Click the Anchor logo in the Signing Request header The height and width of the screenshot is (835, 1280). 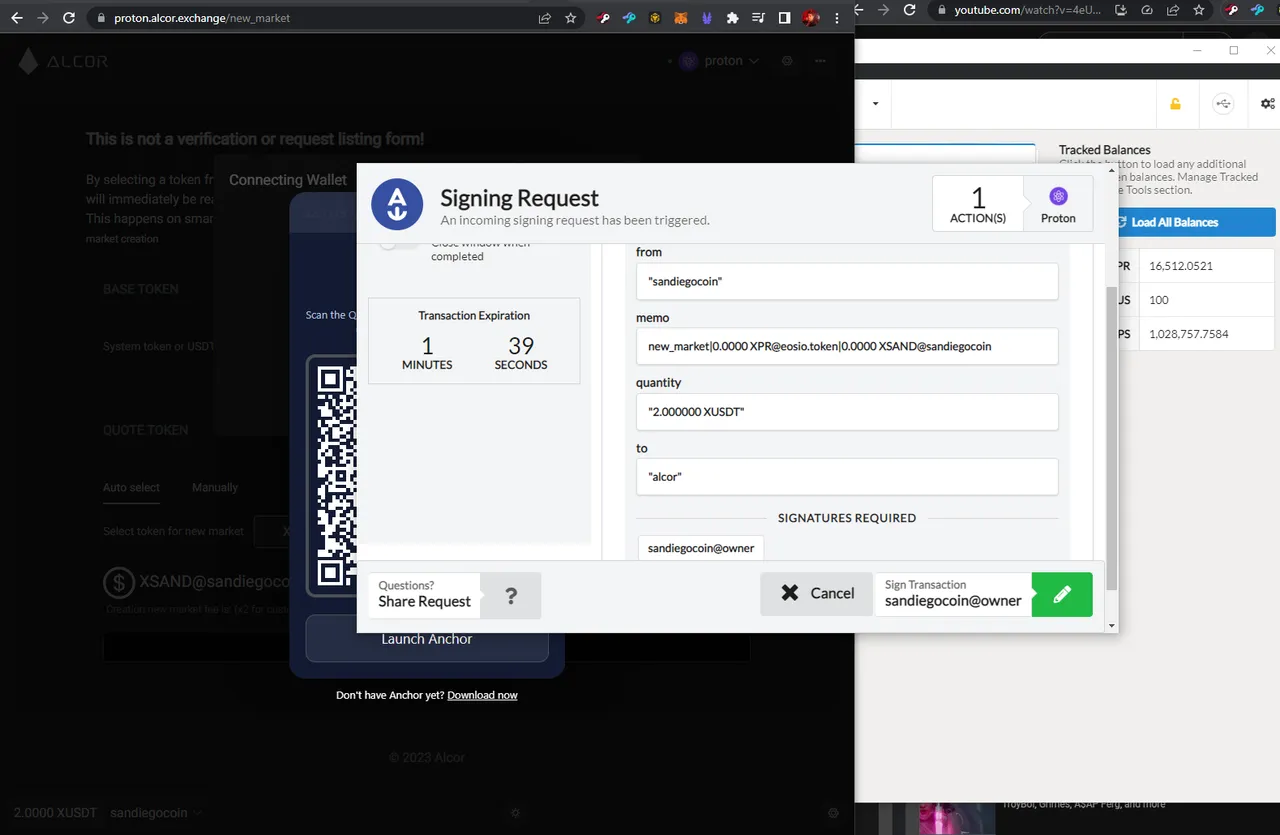coord(397,204)
